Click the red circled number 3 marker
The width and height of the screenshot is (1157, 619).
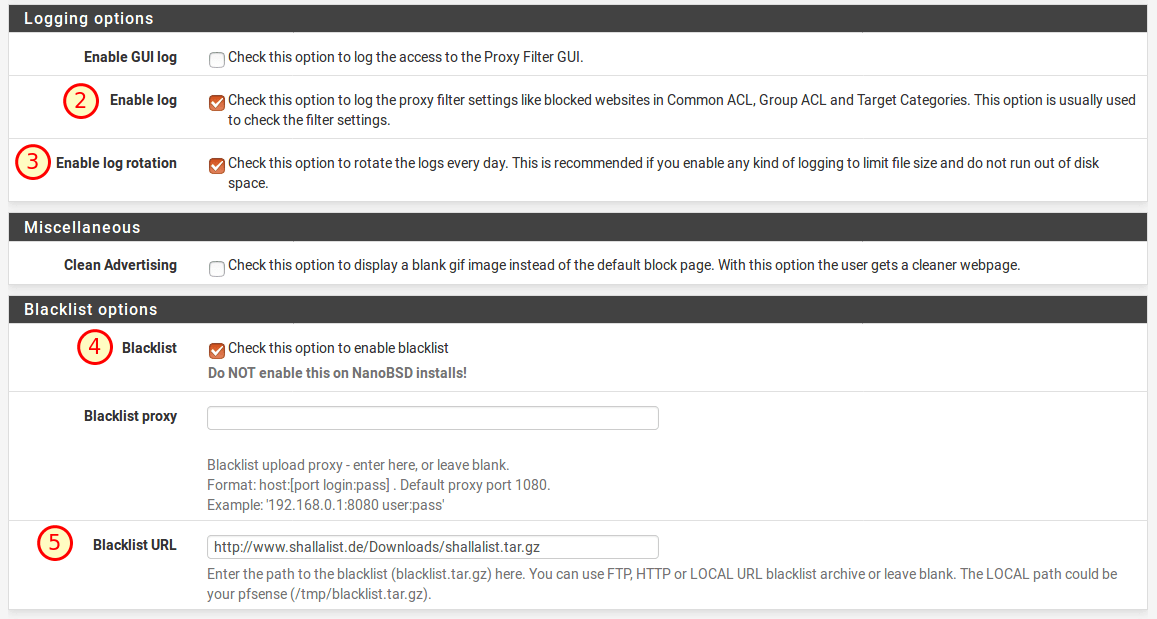[x=33, y=163]
